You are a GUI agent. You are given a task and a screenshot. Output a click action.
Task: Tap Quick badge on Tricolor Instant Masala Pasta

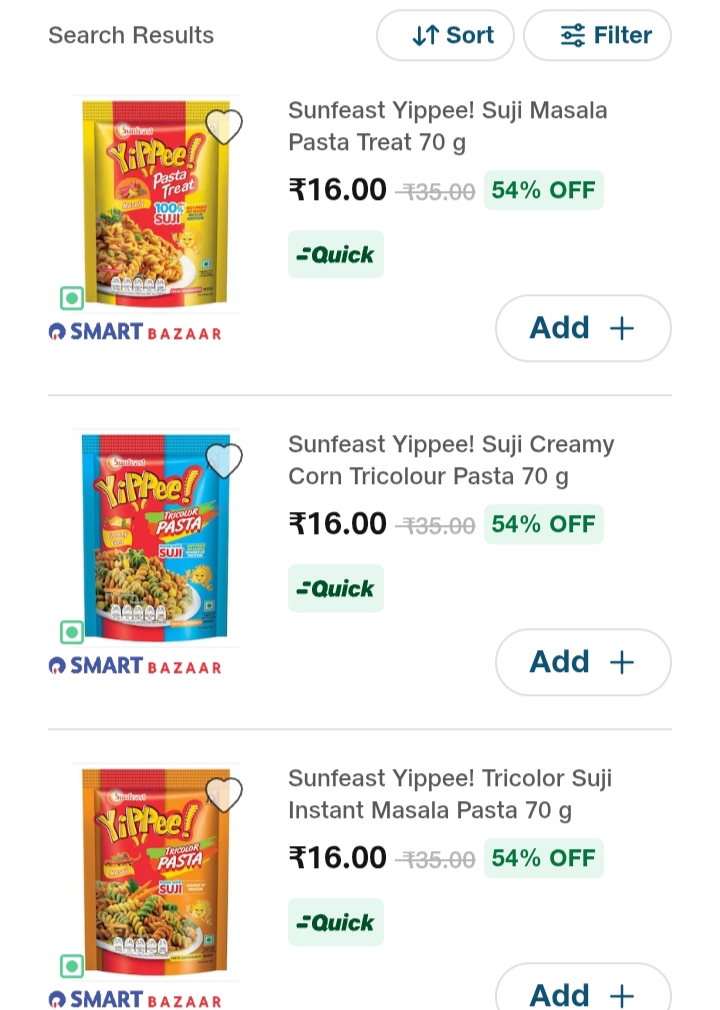(336, 923)
